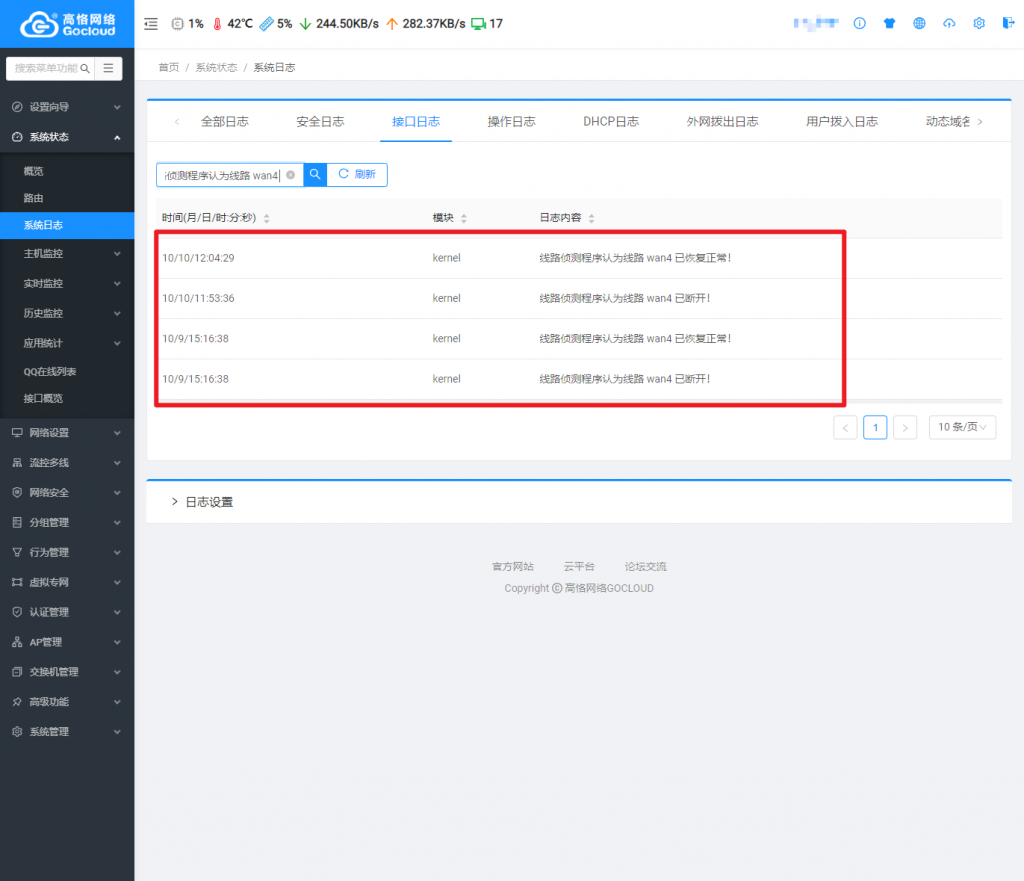Click the 刷新 refresh button
Screen dimensions: 1024x881
[x=357, y=174]
